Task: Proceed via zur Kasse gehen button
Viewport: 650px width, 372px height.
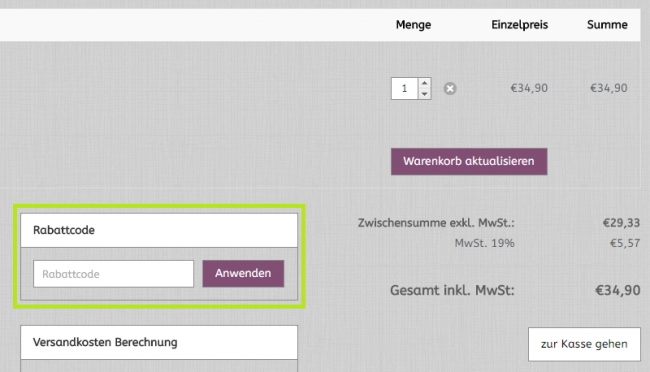Action: [x=584, y=344]
